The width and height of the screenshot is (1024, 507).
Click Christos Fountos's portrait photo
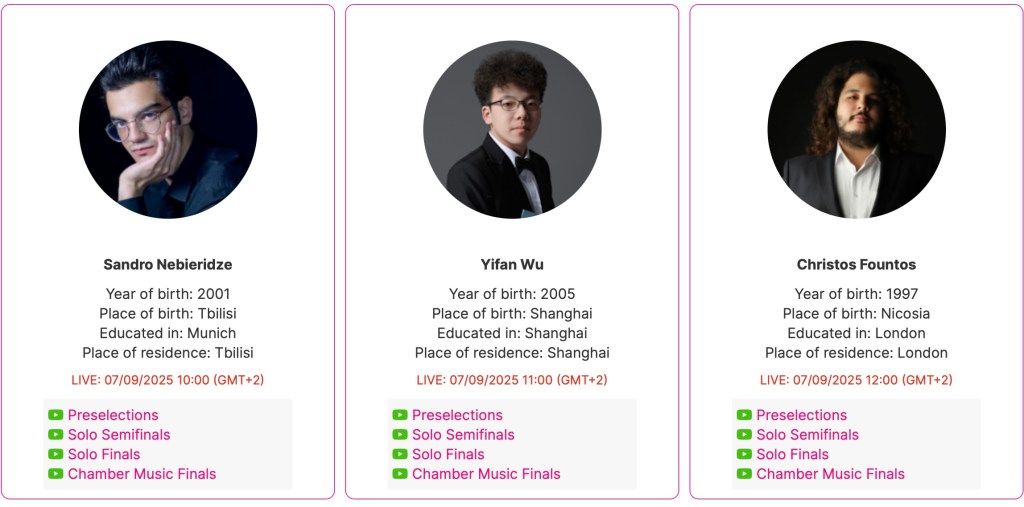[856, 130]
